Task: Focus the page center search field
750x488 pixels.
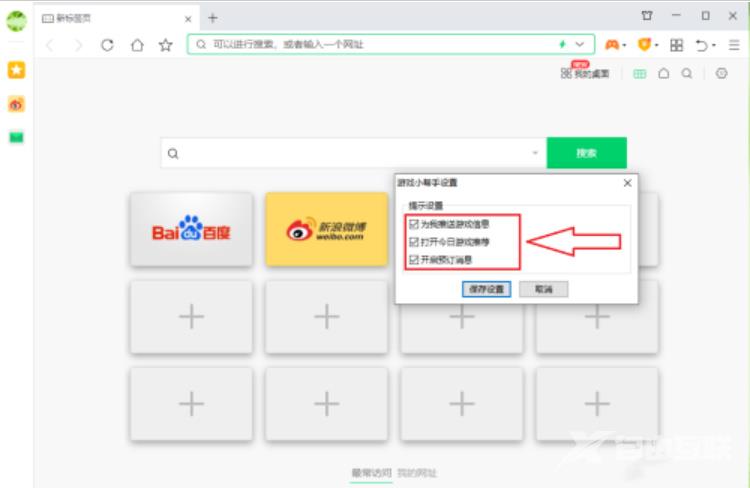Action: pos(354,153)
